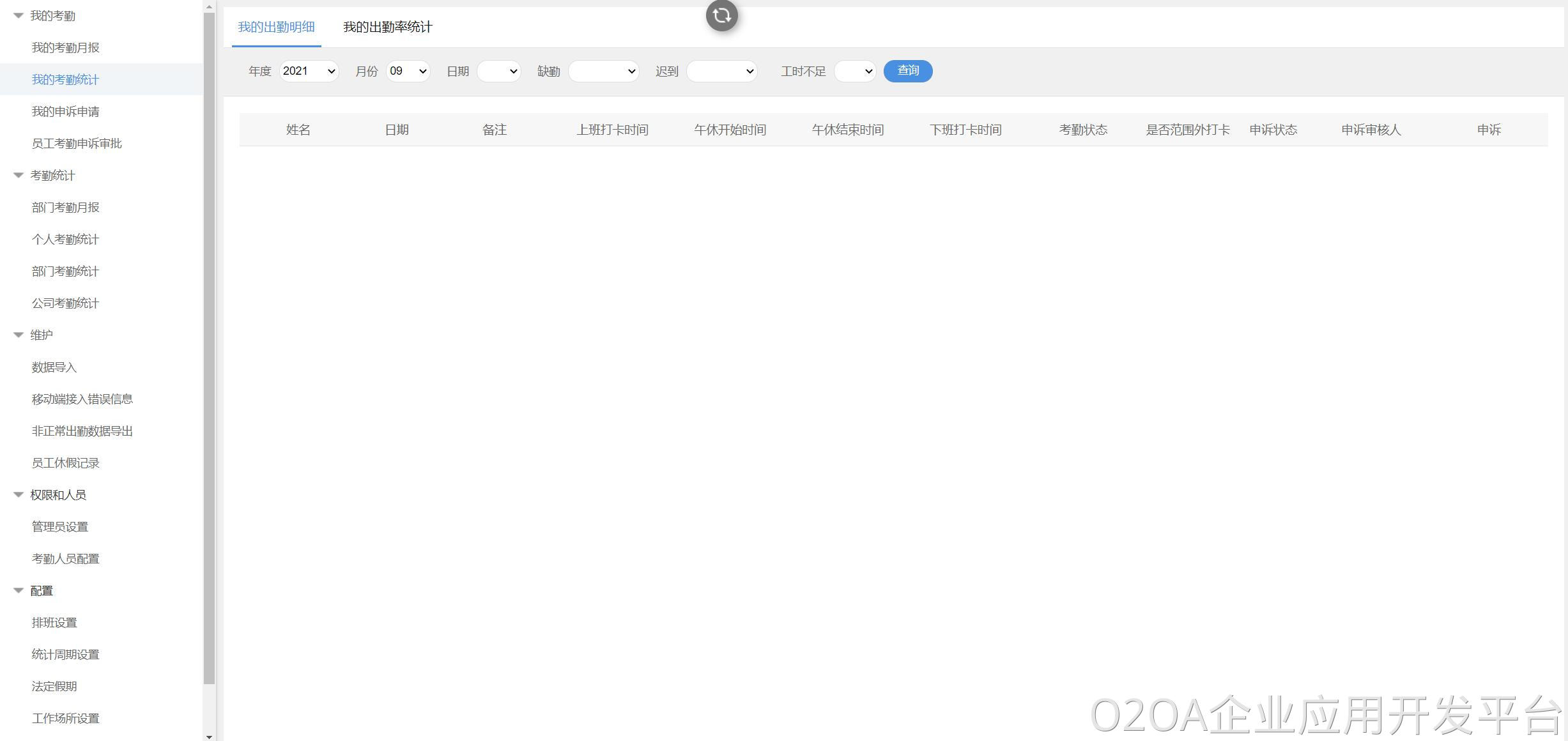Image resolution: width=1568 pixels, height=741 pixels.
Task: Click the sidebar scroll down arrow
Action: click(209, 736)
